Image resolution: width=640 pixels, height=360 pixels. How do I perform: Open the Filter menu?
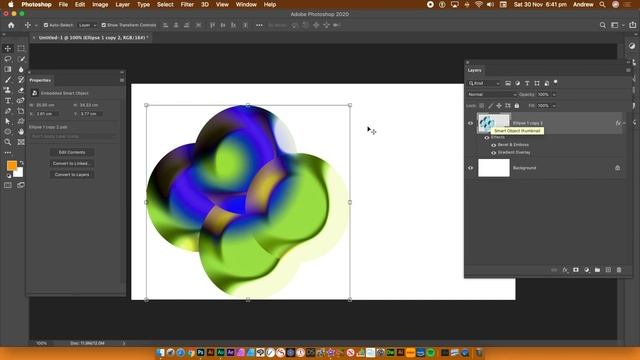pyautogui.click(x=187, y=4)
